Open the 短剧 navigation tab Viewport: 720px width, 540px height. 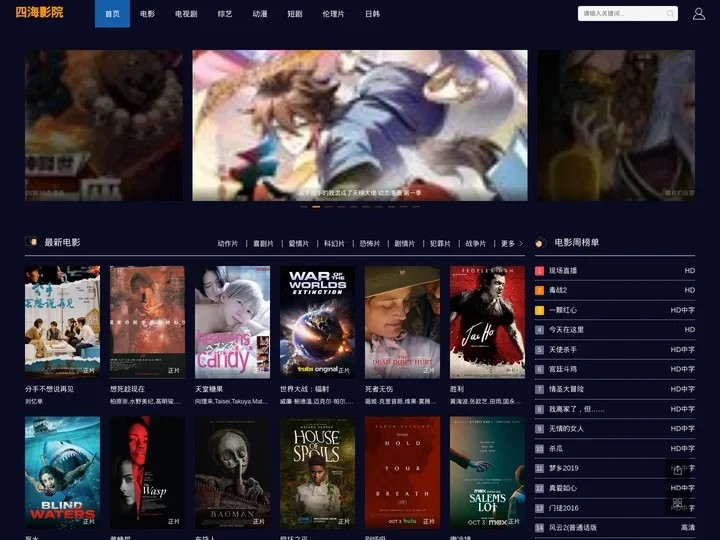coord(295,14)
